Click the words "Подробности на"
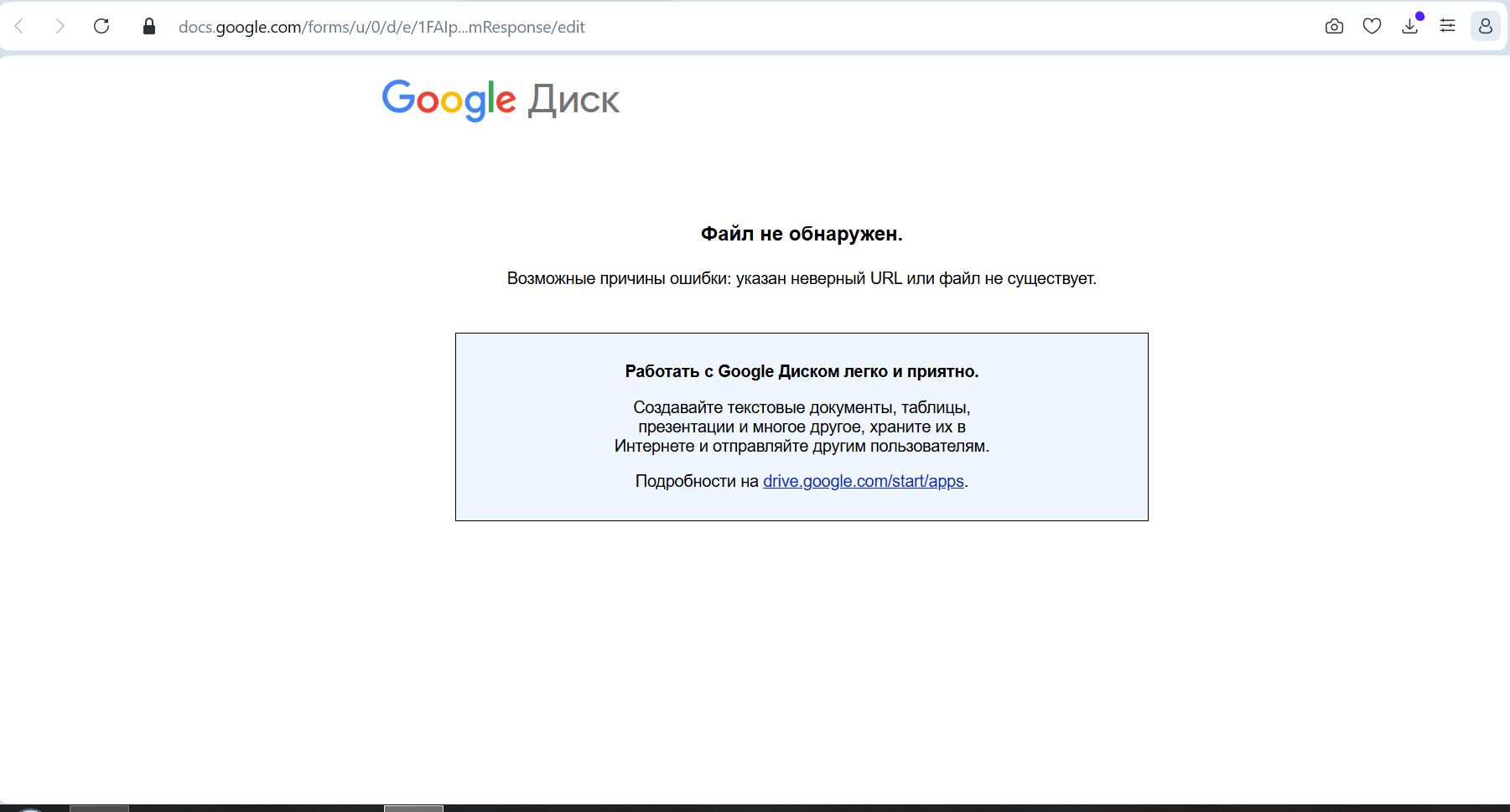Viewport: 1510px width, 812px height. coord(697,481)
